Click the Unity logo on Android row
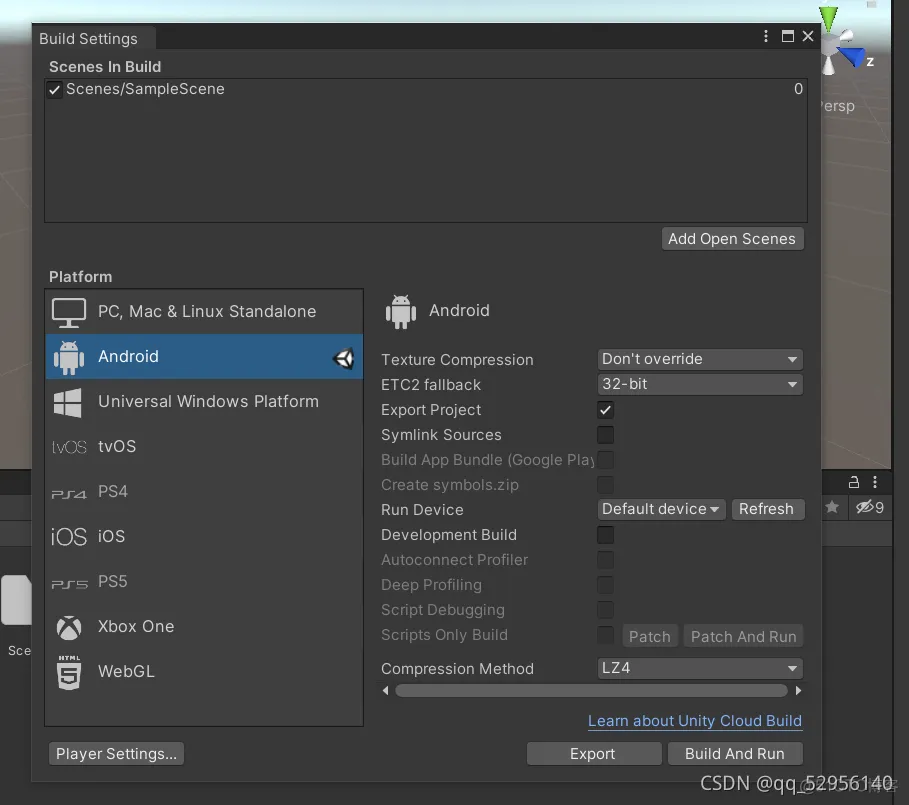Image resolution: width=909 pixels, height=805 pixels. [344, 358]
